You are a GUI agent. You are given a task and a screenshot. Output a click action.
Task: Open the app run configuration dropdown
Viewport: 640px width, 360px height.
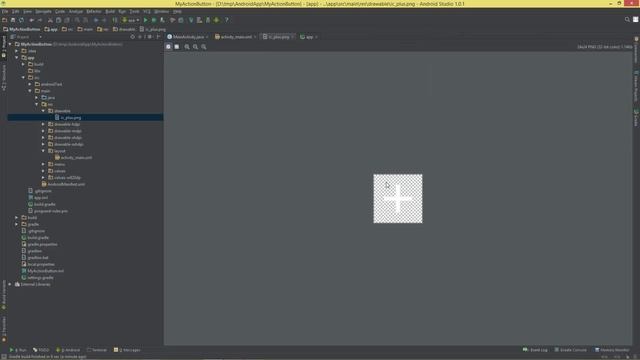coord(131,20)
